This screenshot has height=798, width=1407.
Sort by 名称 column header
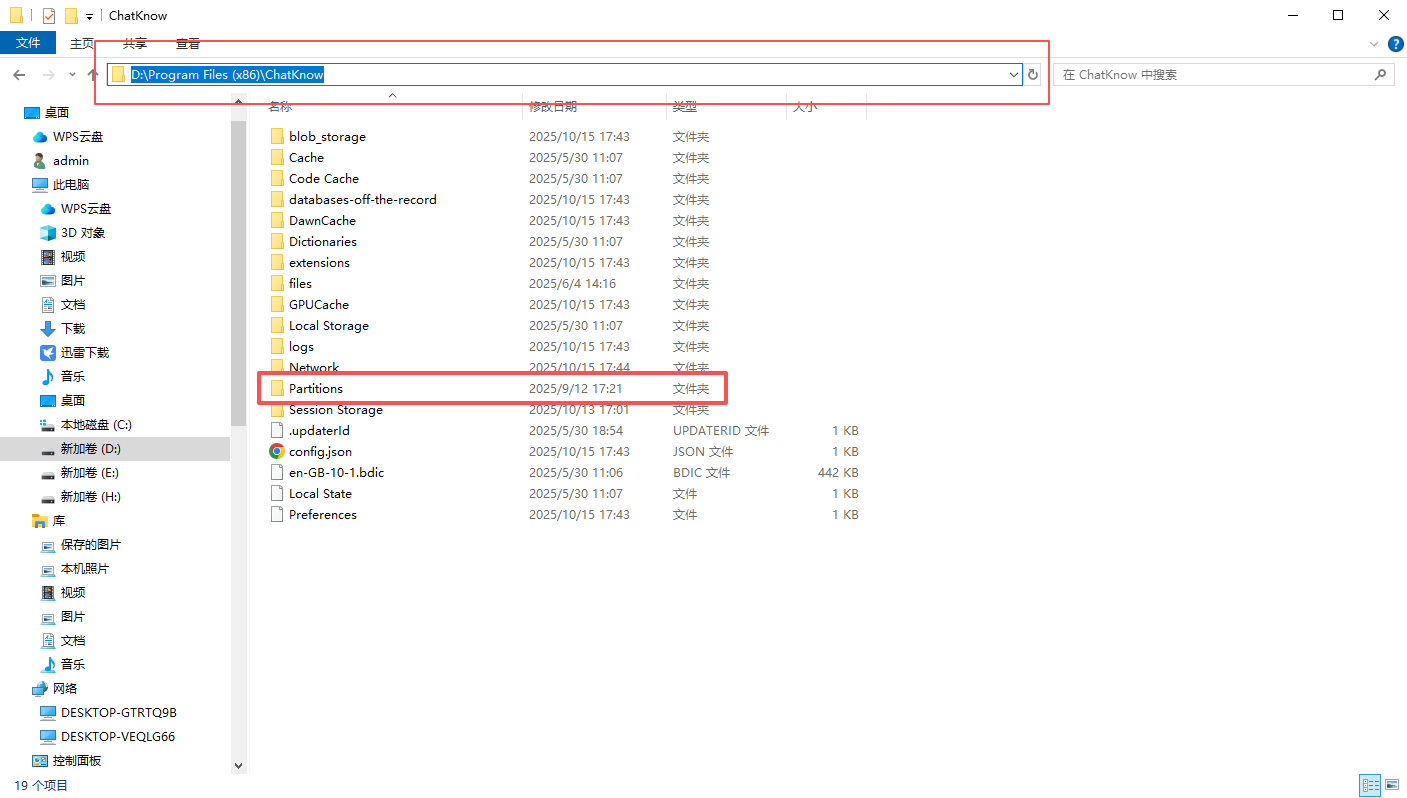pyautogui.click(x=281, y=106)
